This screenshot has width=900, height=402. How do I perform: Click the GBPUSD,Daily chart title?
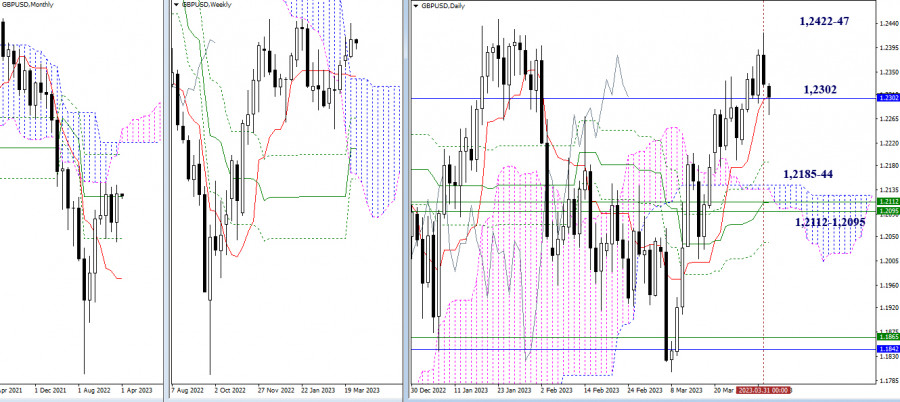pyautogui.click(x=443, y=5)
